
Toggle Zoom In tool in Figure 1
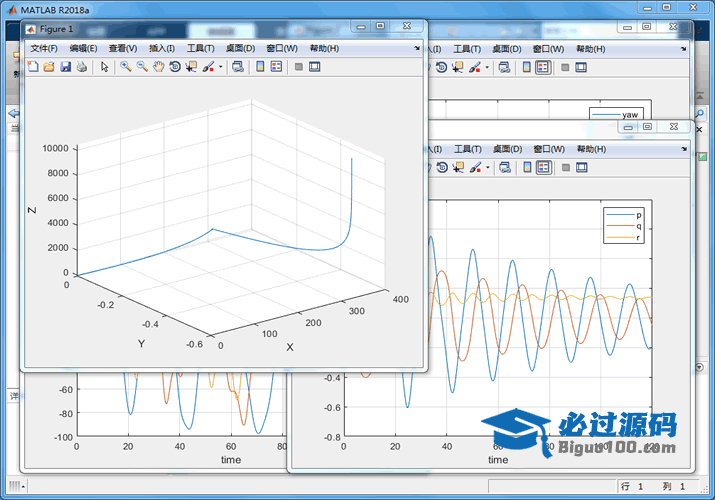pyautogui.click(x=126, y=67)
